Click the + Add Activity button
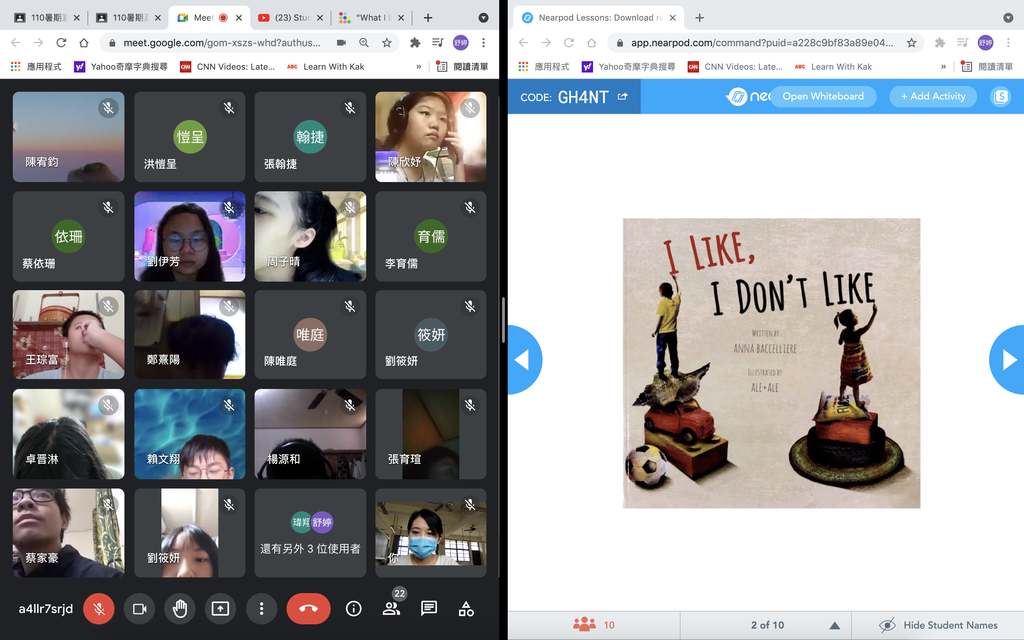Image resolution: width=1024 pixels, height=640 pixels. click(933, 97)
